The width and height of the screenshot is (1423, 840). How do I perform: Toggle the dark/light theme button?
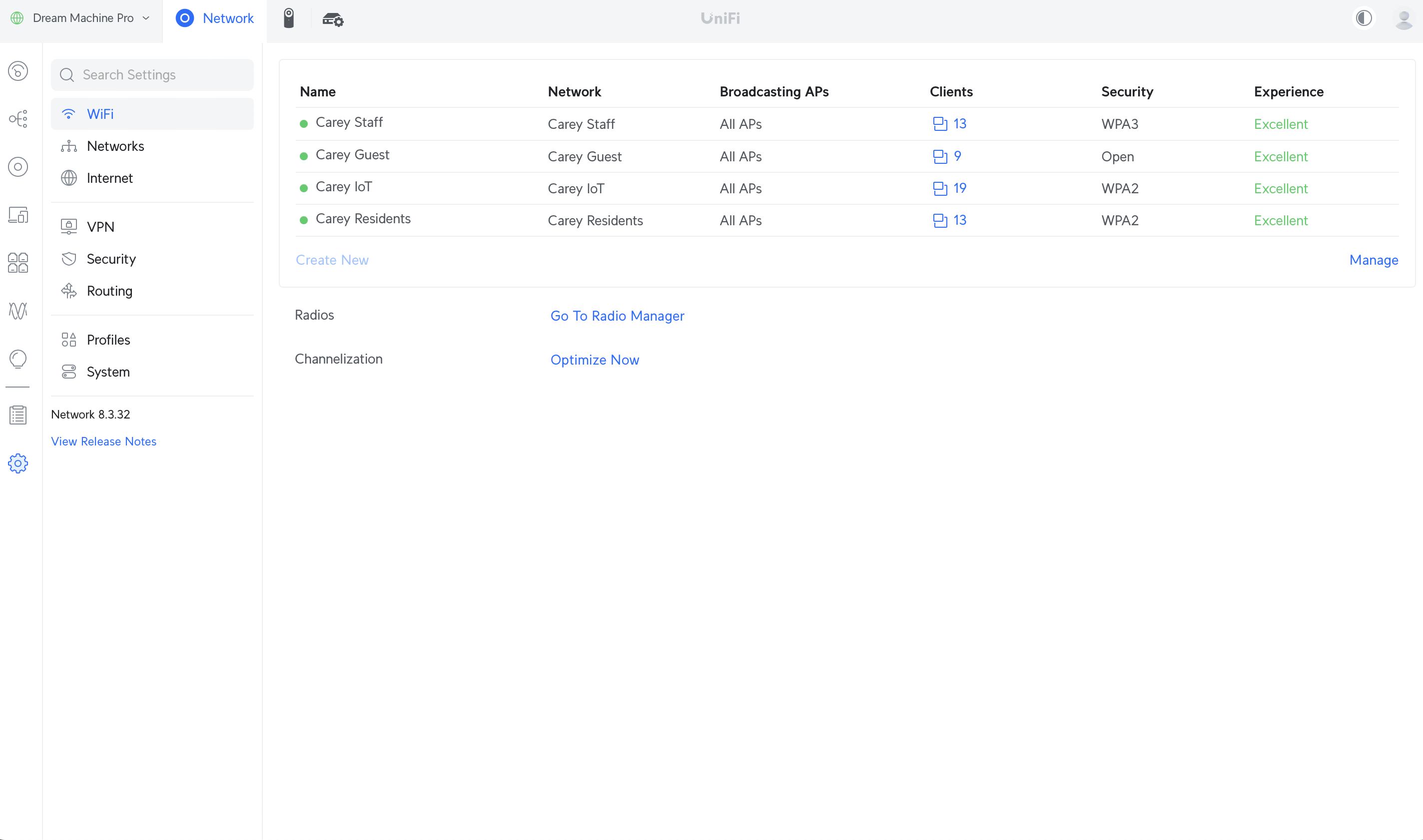1364,18
